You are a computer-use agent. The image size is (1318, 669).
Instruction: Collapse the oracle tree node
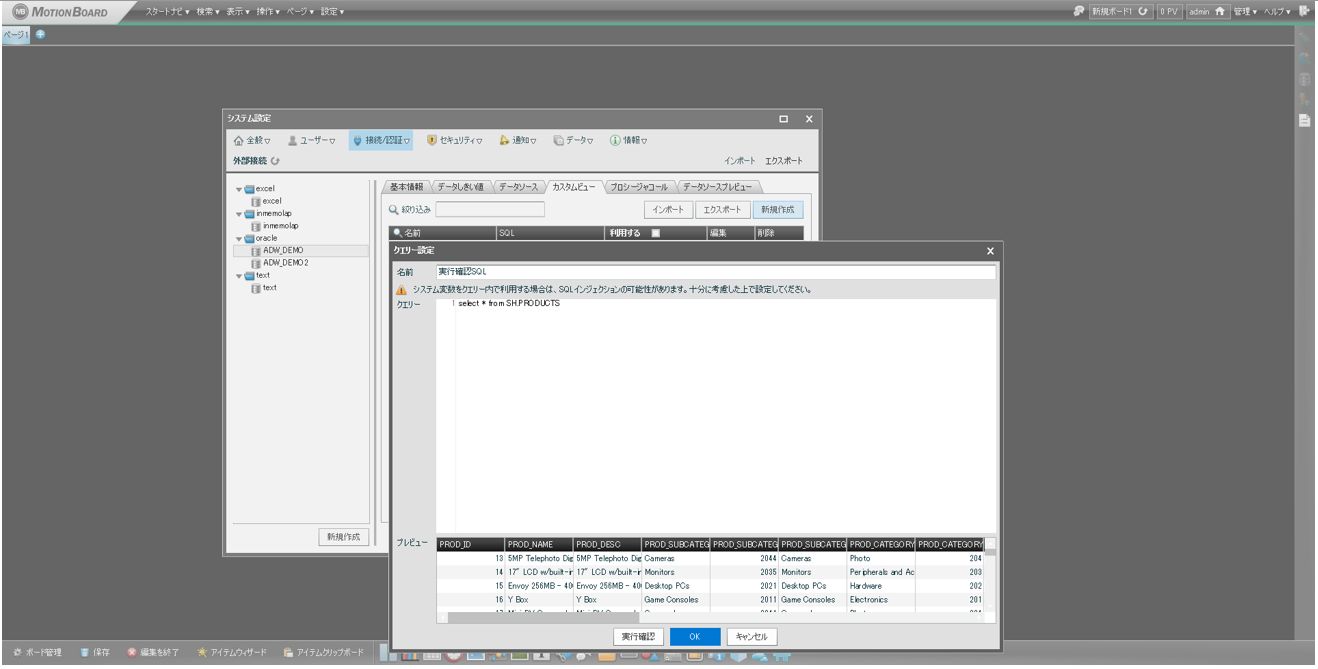point(240,238)
